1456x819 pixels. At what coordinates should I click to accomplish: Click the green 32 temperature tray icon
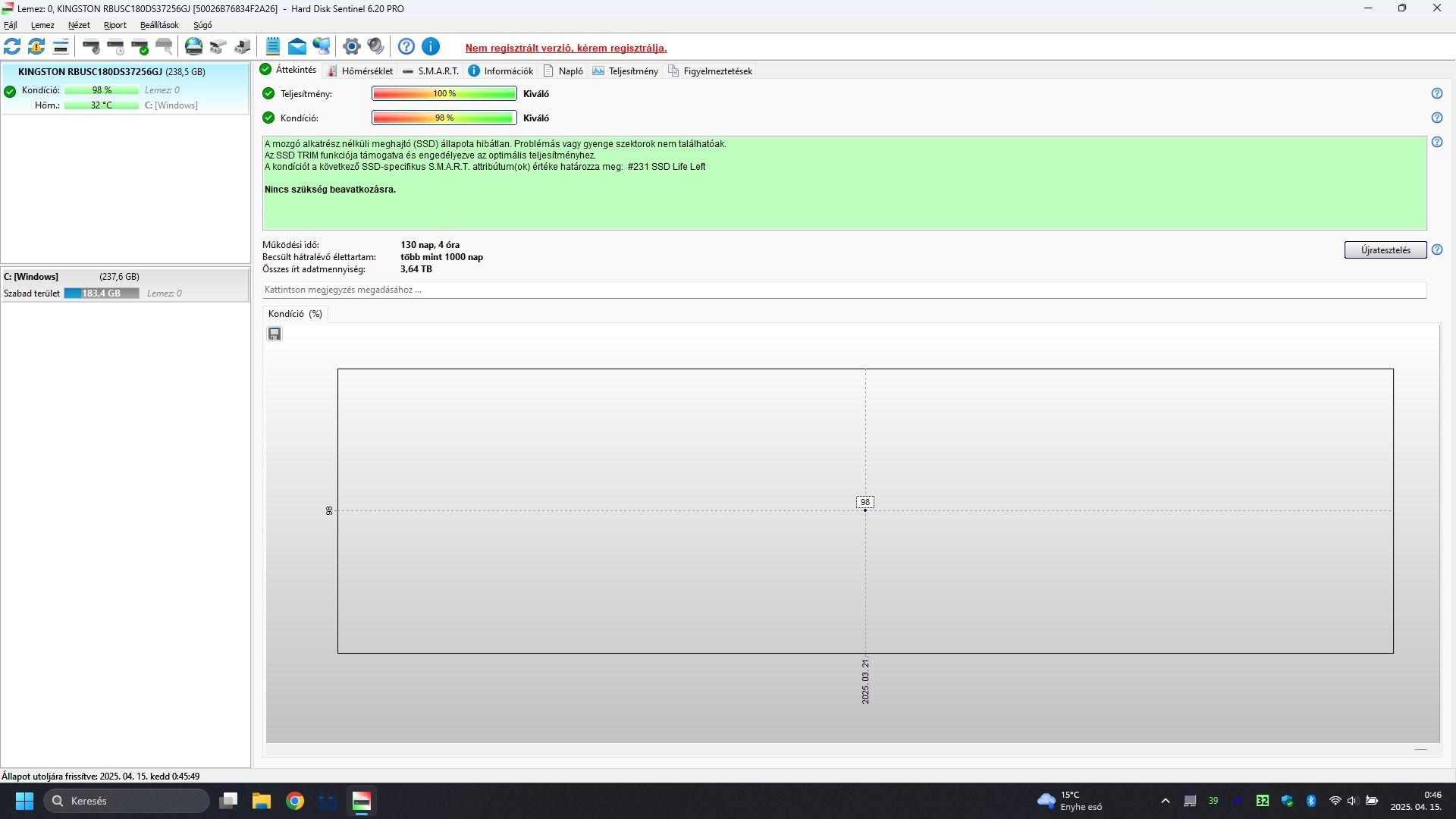[x=1263, y=801]
